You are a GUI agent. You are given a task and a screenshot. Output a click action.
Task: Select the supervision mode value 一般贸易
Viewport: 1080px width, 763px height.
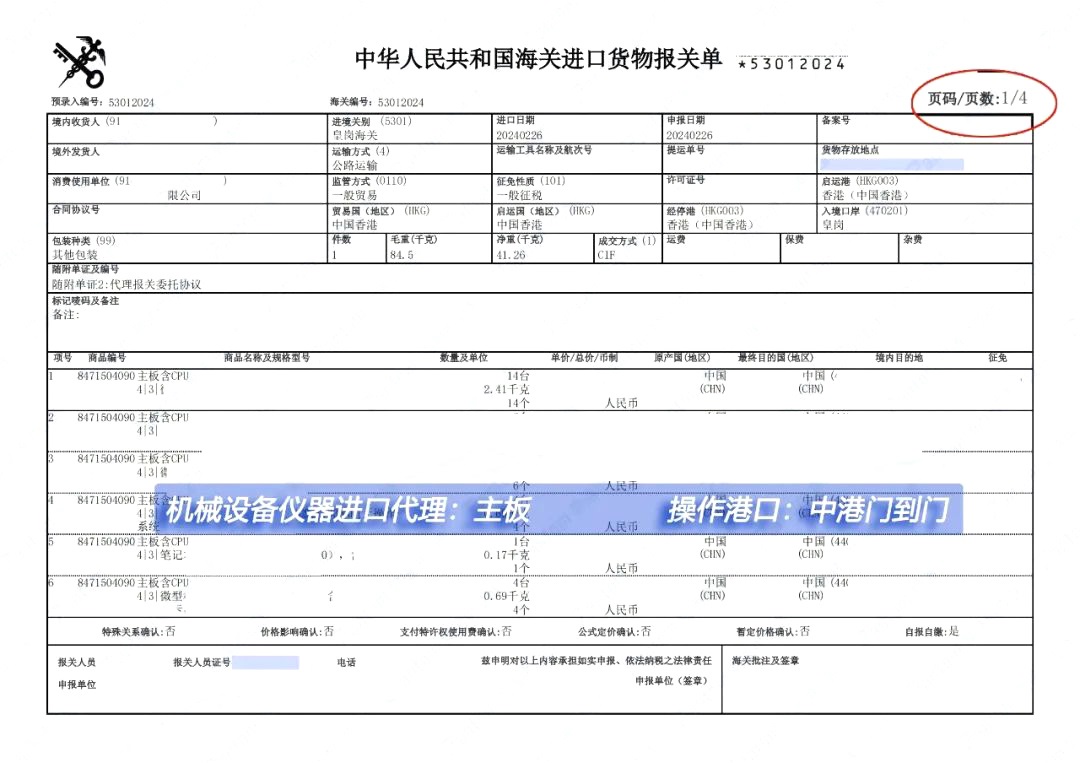click(x=355, y=196)
